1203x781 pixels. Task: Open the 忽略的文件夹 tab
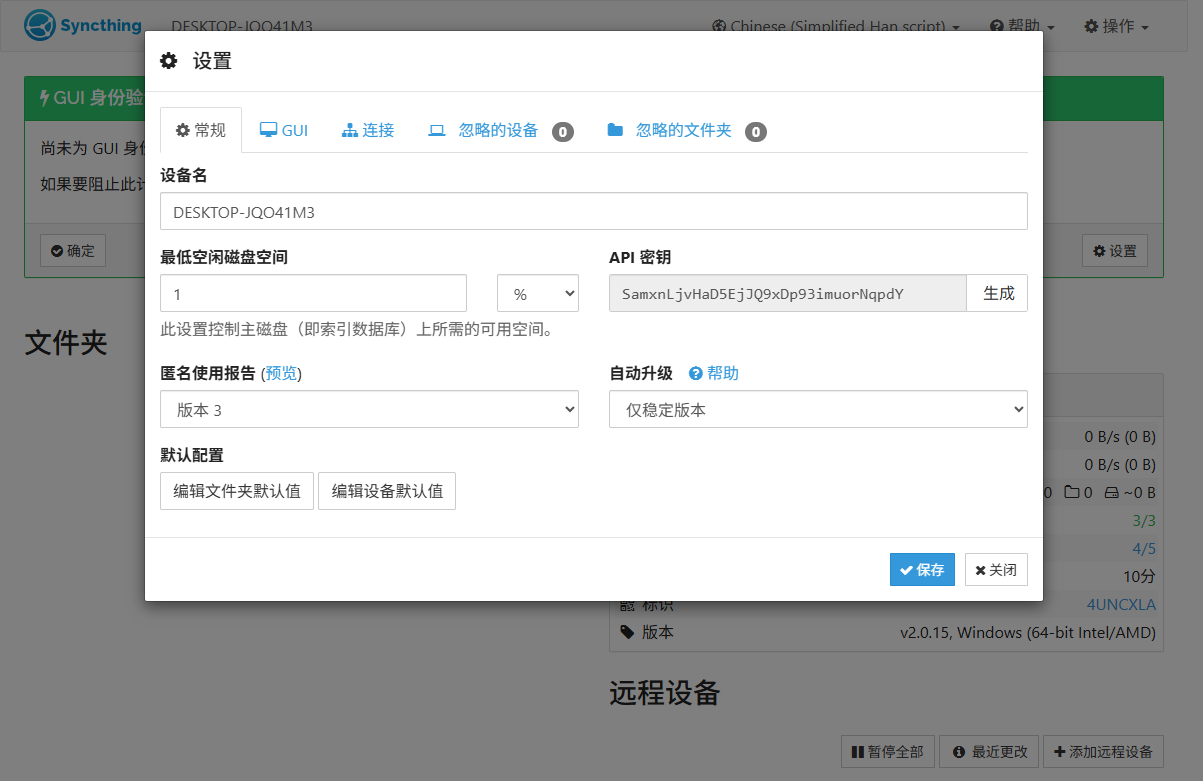tap(684, 131)
